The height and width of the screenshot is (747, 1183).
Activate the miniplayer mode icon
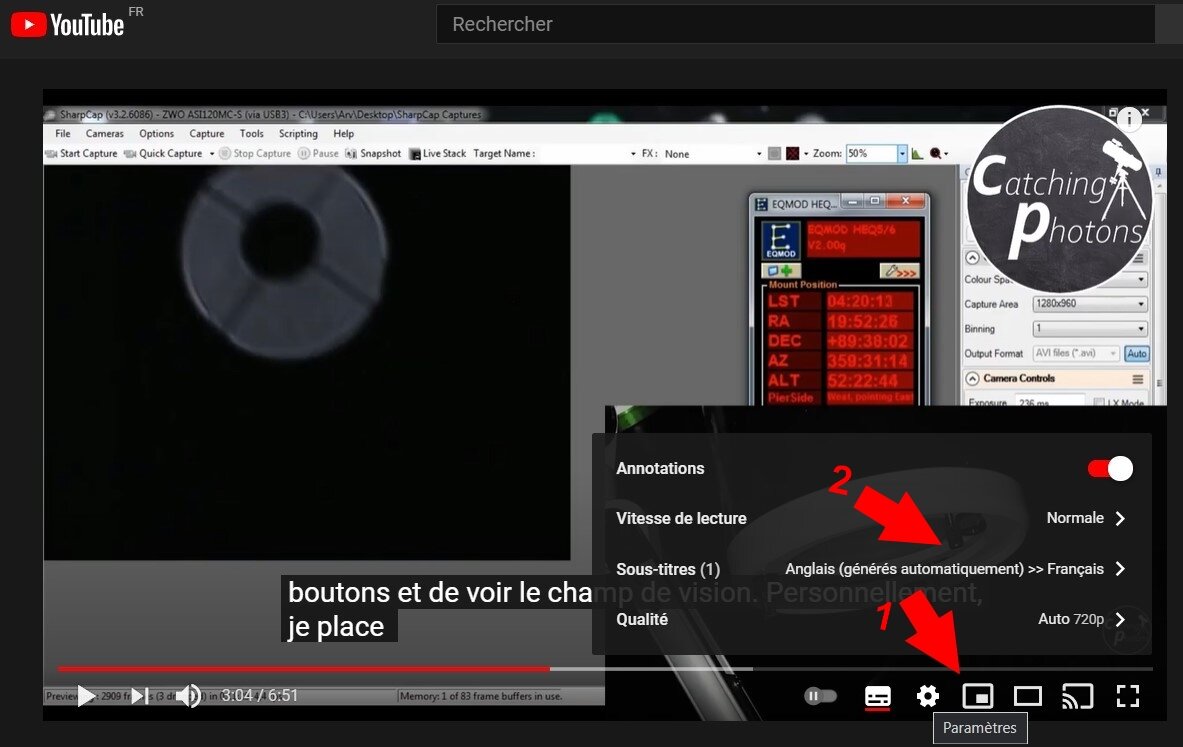click(x=978, y=696)
